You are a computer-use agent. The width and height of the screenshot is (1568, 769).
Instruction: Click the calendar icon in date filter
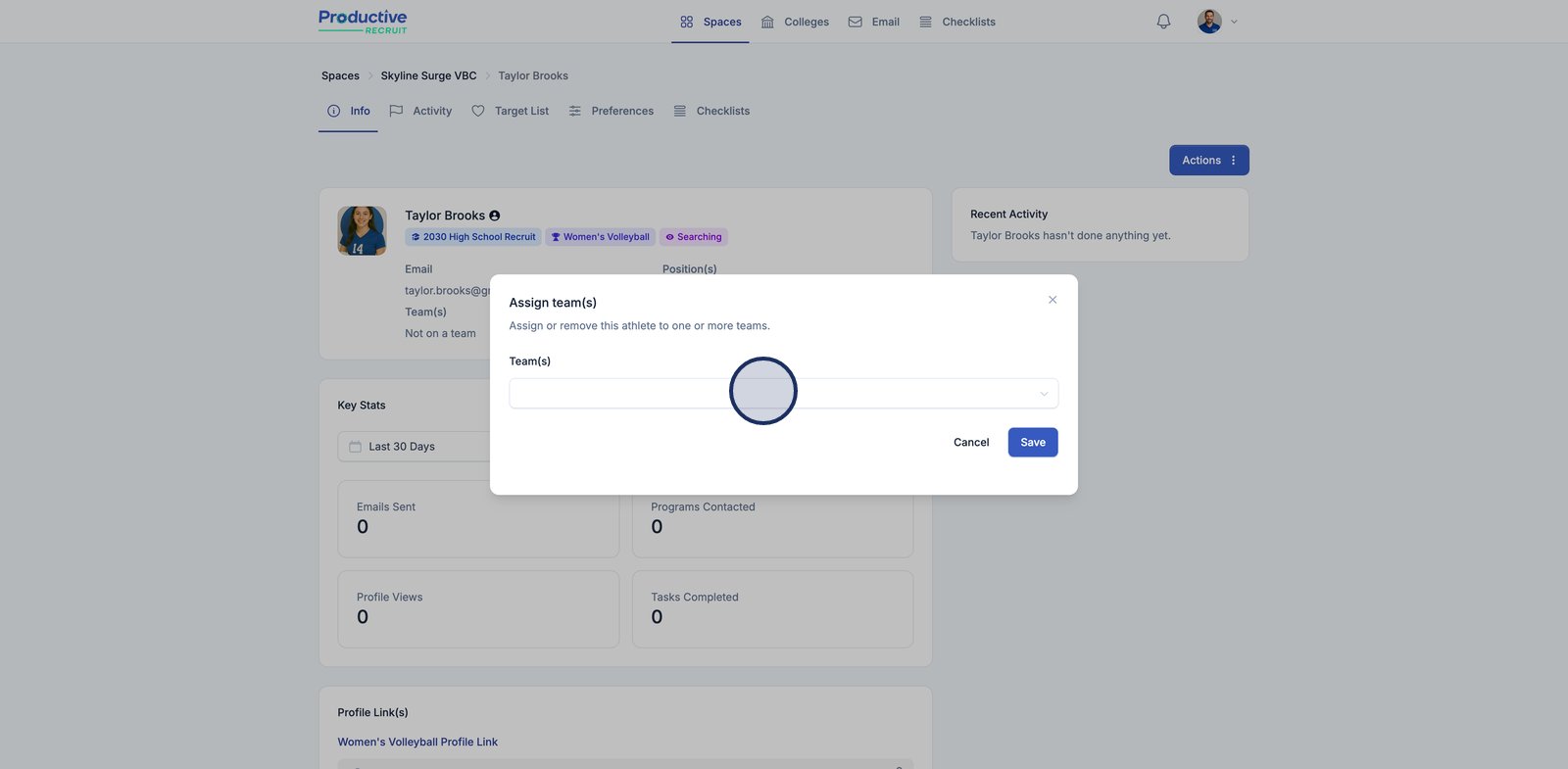356,447
